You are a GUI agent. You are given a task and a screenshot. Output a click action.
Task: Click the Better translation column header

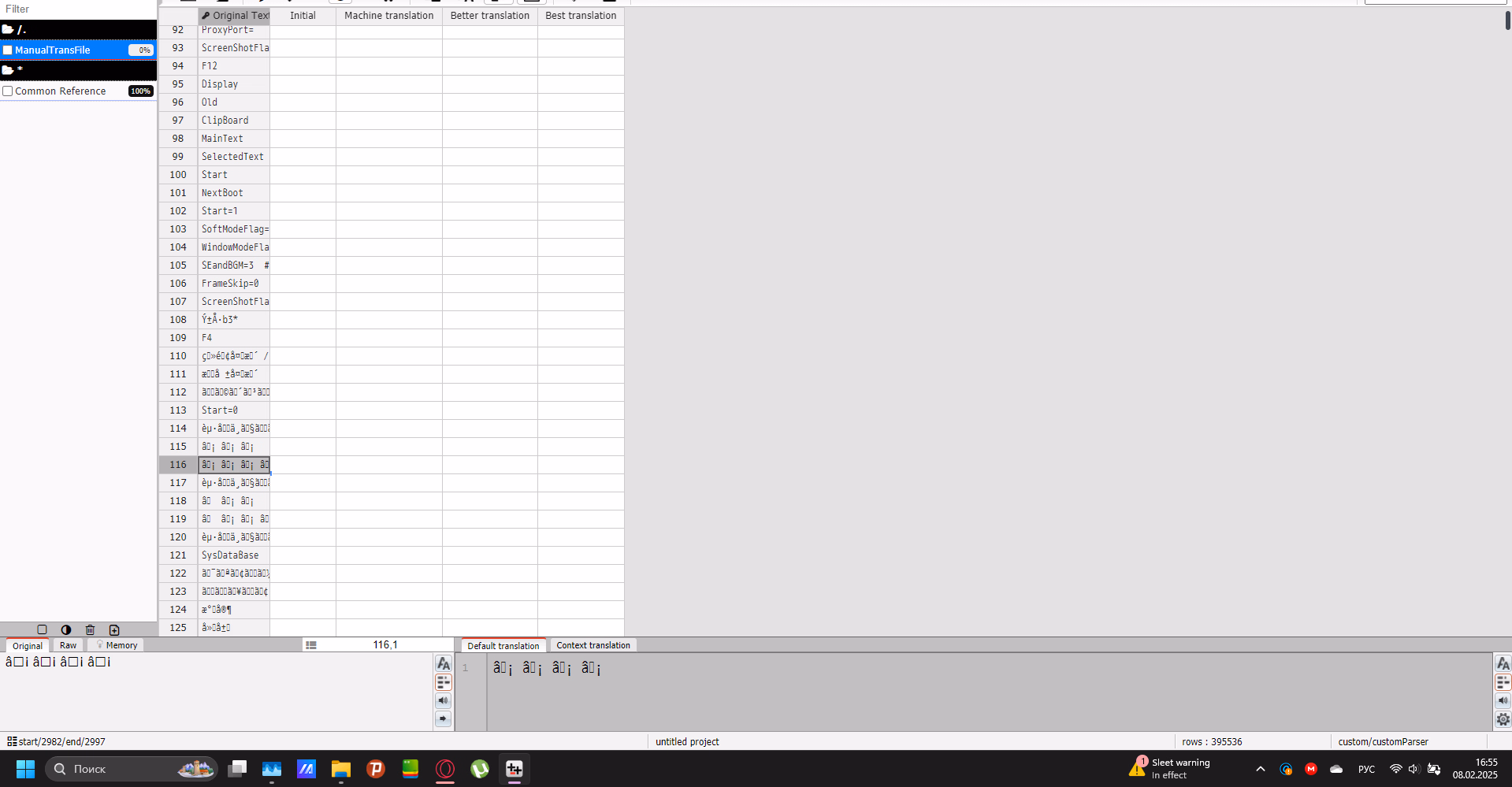click(x=490, y=16)
